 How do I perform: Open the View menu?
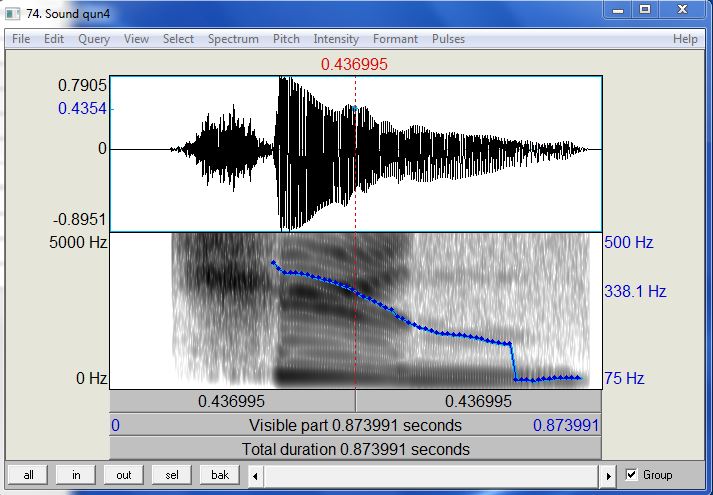point(136,39)
